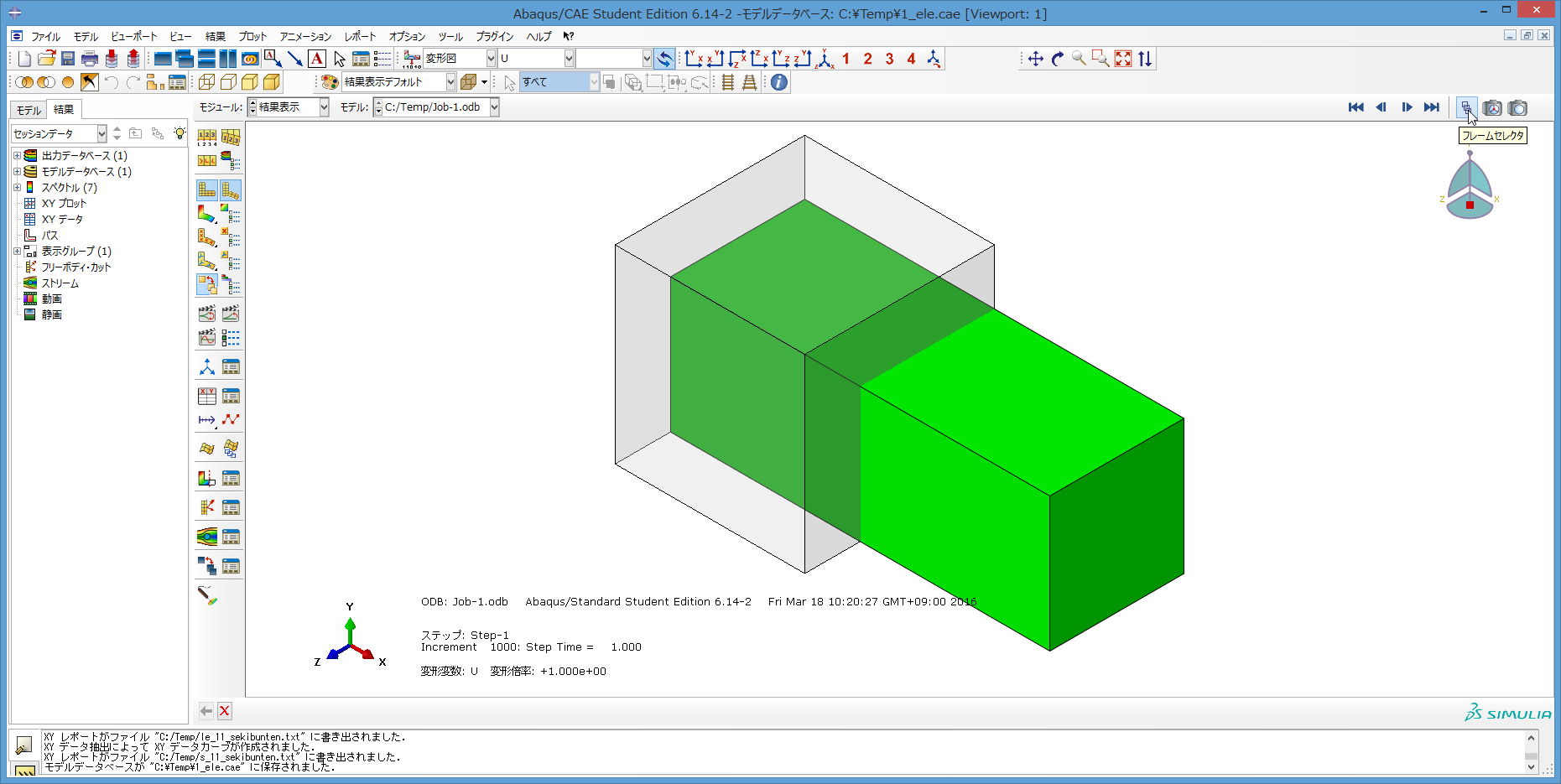Switch to the モデル tab
This screenshot has width=1561, height=784.
click(29, 110)
